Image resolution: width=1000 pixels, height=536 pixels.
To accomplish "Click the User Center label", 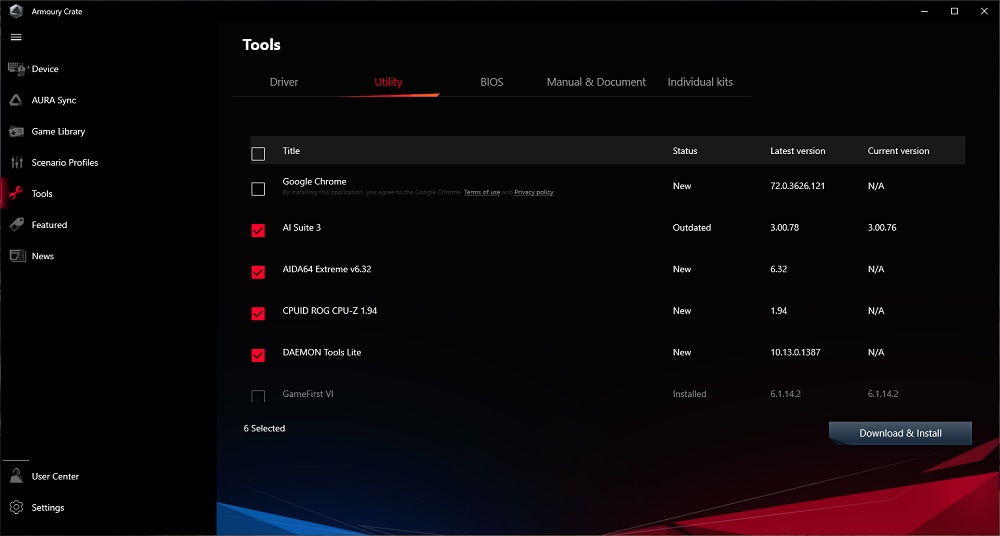I will (55, 476).
